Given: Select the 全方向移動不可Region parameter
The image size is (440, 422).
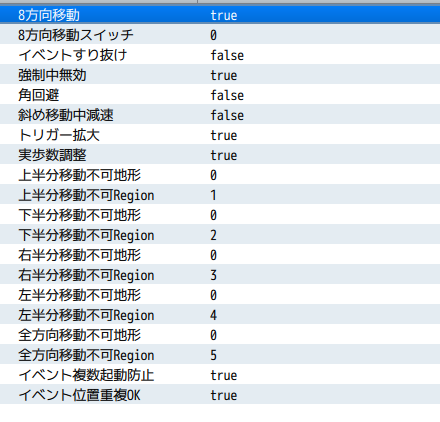Looking at the screenshot, I should click(86, 355).
